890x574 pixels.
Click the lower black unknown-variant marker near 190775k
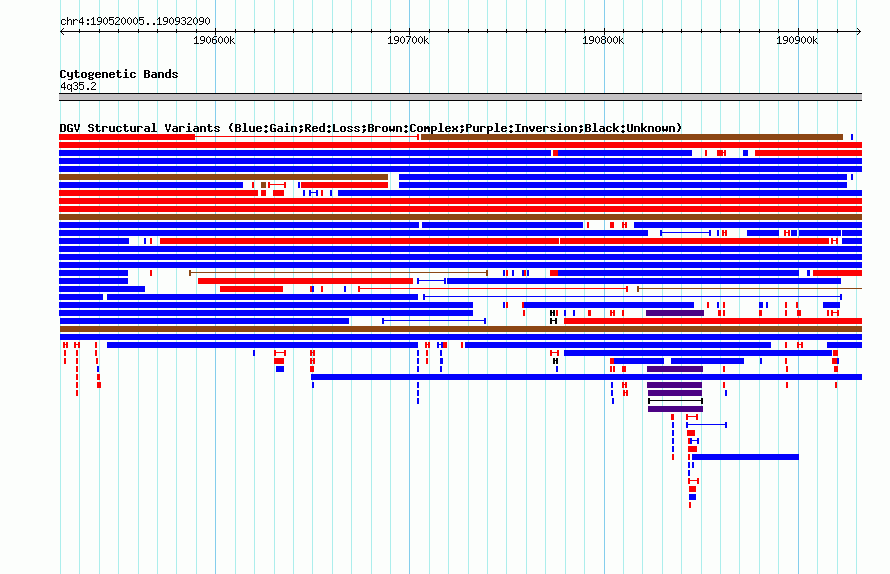(x=555, y=361)
